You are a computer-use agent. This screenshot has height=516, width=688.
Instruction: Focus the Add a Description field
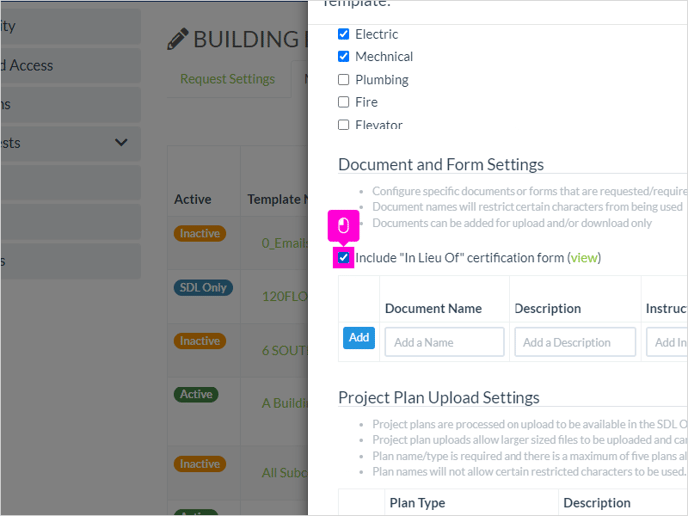pyautogui.click(x=575, y=342)
